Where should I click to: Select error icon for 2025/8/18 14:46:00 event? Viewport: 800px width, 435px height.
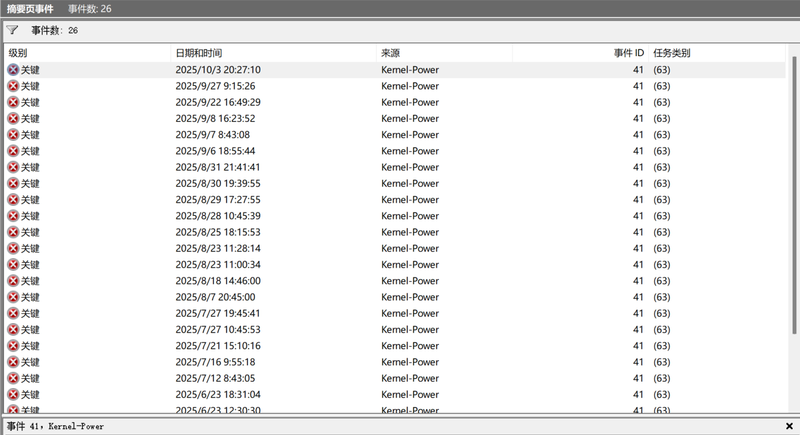(x=13, y=281)
